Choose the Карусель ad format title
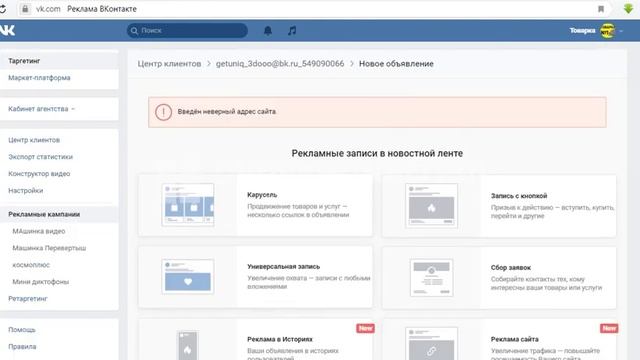The width and height of the screenshot is (640, 360). (x=262, y=195)
